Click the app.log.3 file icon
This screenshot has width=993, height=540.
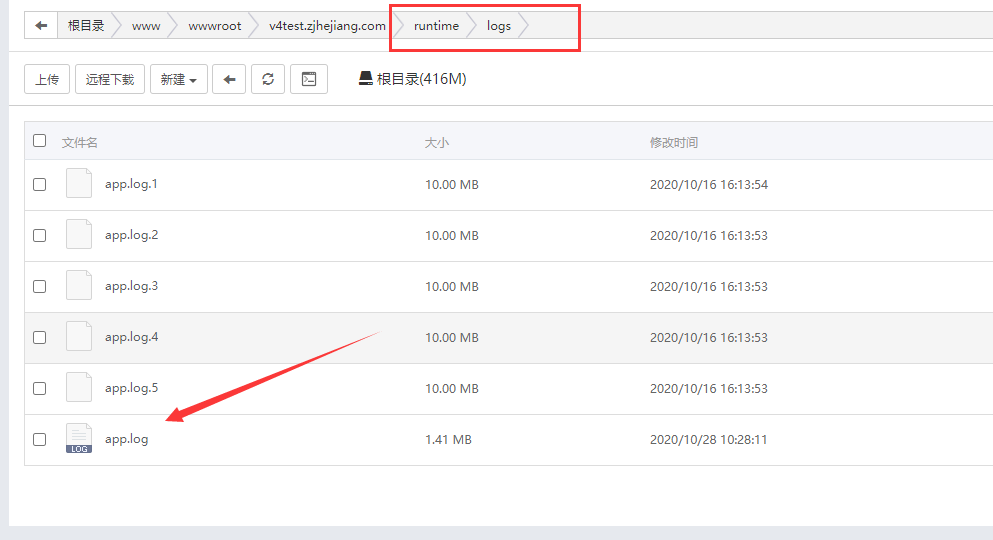click(79, 286)
